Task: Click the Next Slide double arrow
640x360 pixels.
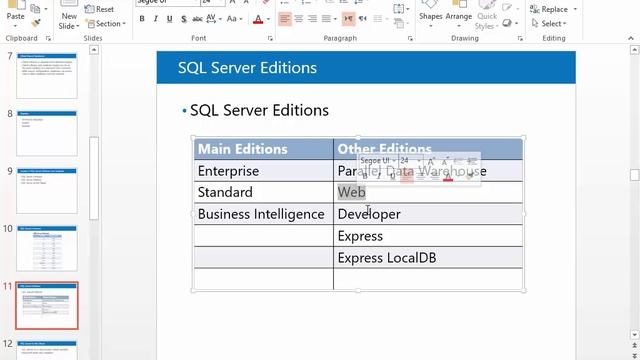Action: tap(634, 356)
